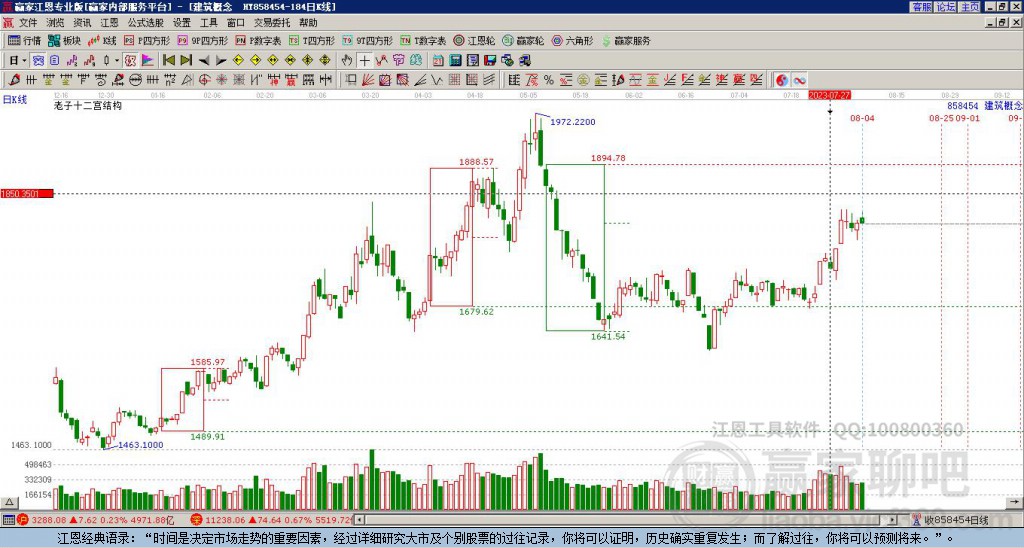Screen dimensions: 1024x548
Task: Click the calendar date icon
Action: [x=438, y=60]
